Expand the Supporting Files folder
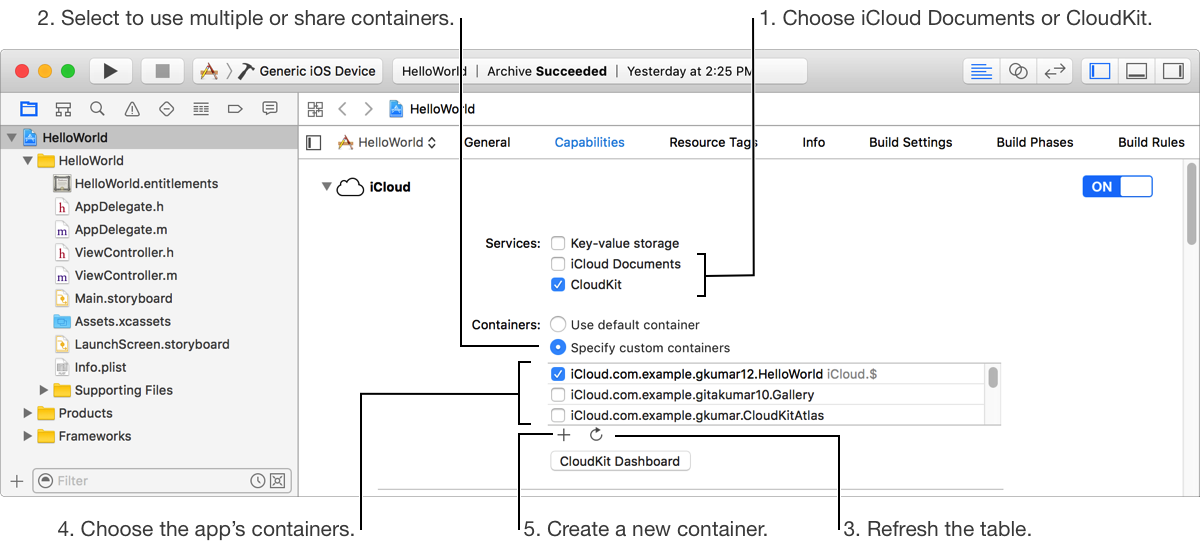The width and height of the screenshot is (1200, 547). click(44, 390)
